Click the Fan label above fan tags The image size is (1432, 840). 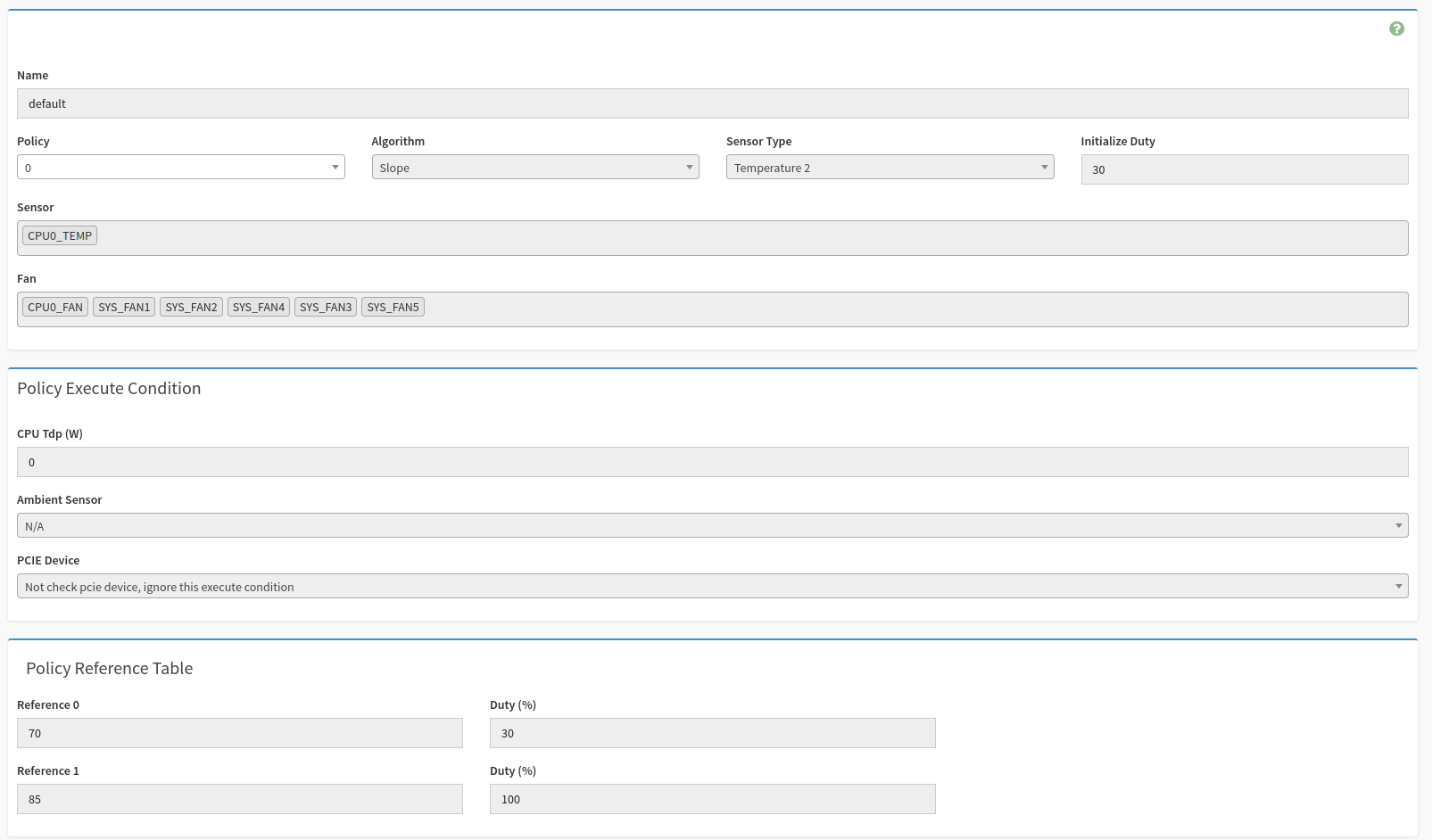26,278
